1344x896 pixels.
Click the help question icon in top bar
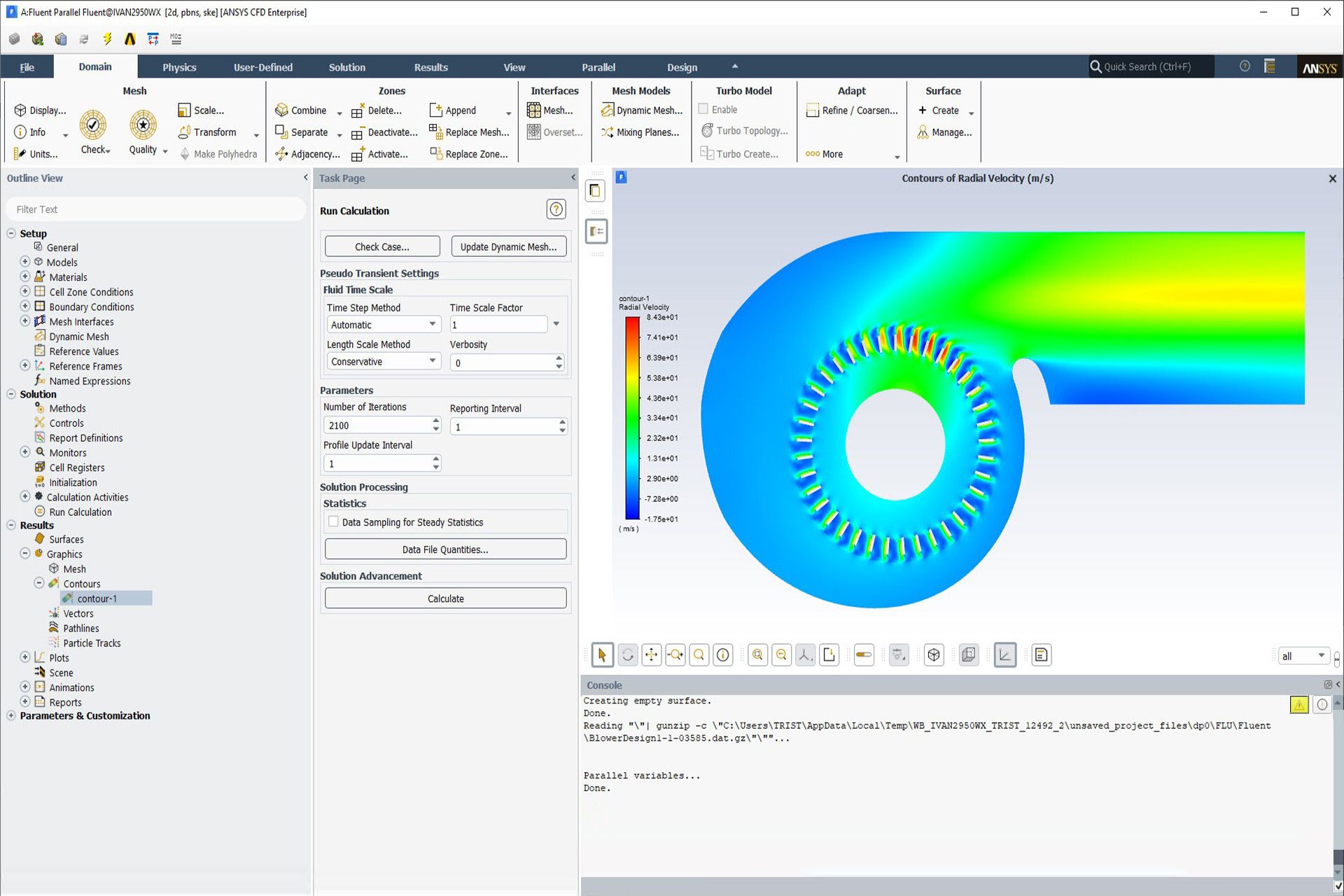[1245, 66]
